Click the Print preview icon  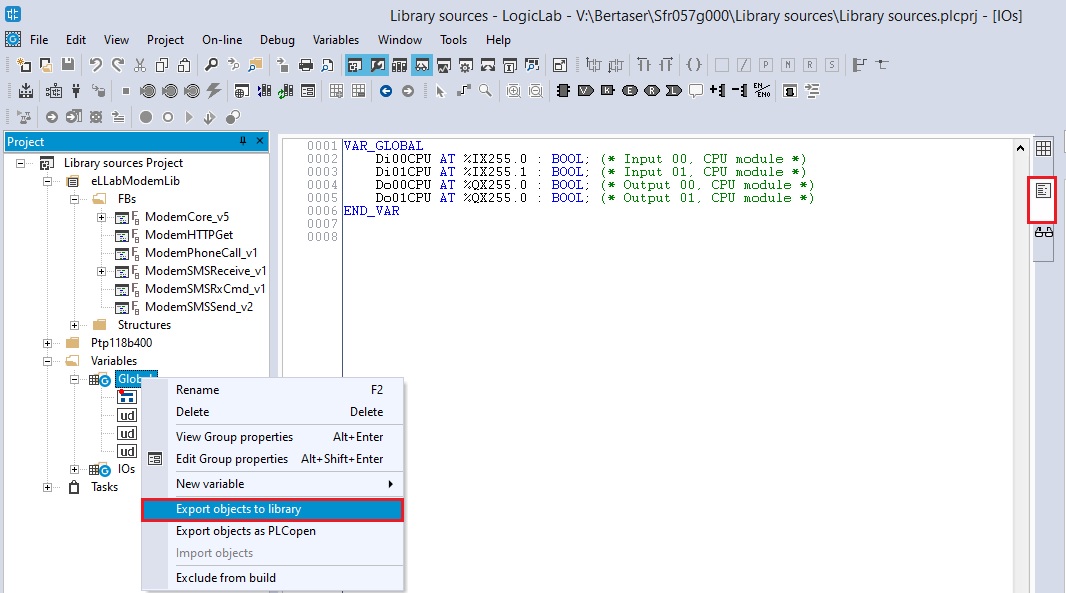pos(328,65)
